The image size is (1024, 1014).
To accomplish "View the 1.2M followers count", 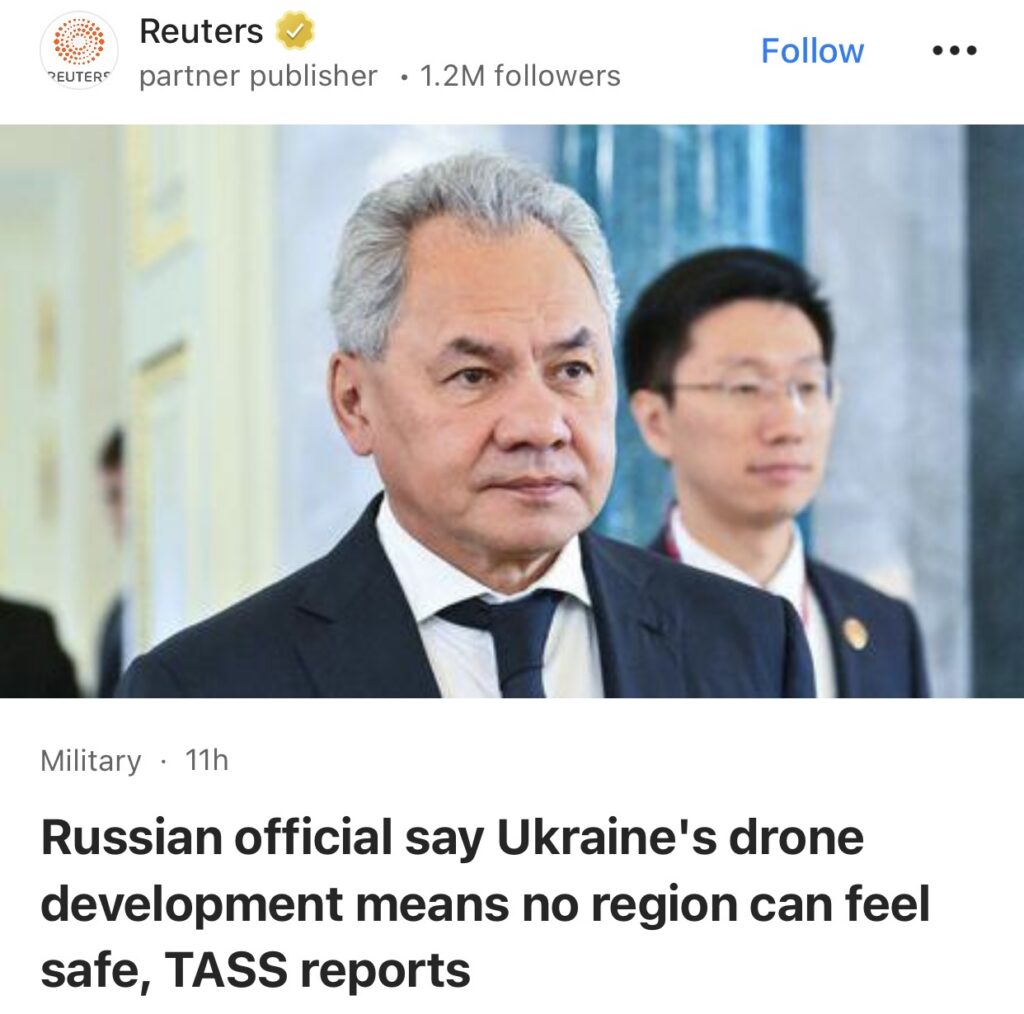I will [x=520, y=76].
